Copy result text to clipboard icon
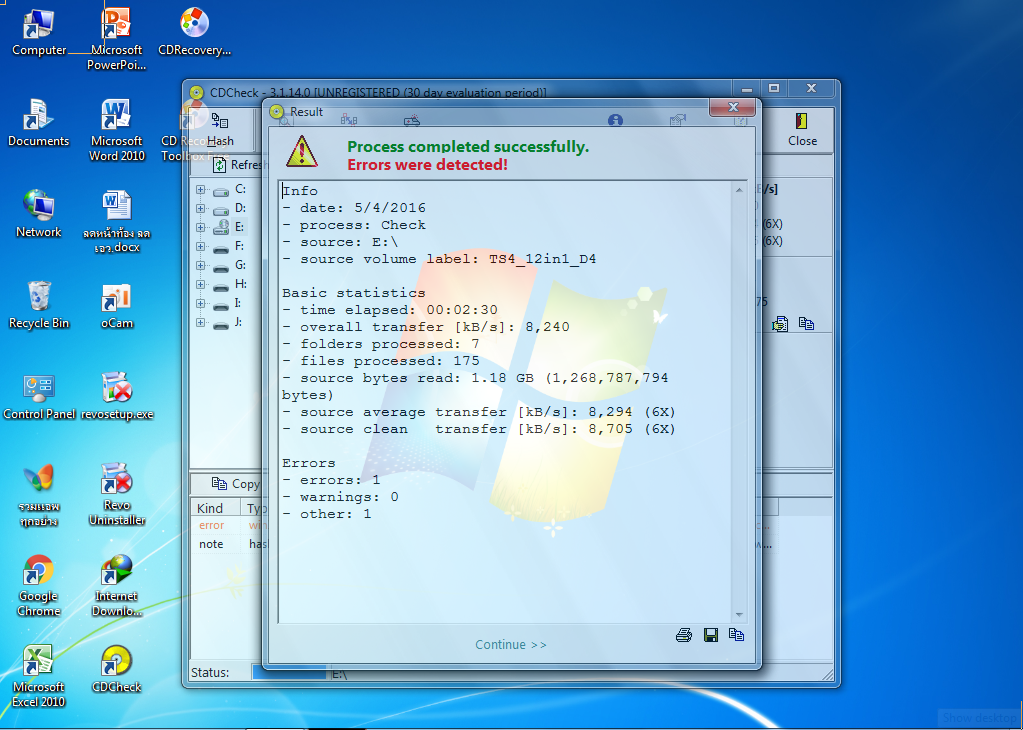The image size is (1023, 730). [737, 635]
